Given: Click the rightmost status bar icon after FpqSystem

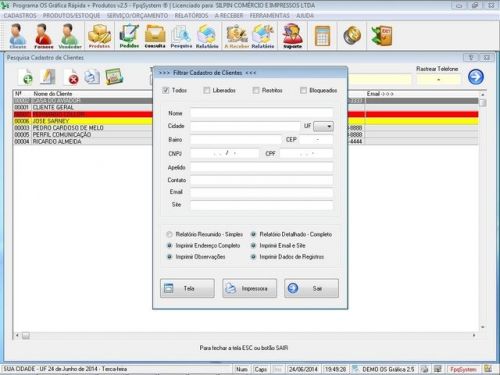Looking at the screenshot, I should [488, 369].
